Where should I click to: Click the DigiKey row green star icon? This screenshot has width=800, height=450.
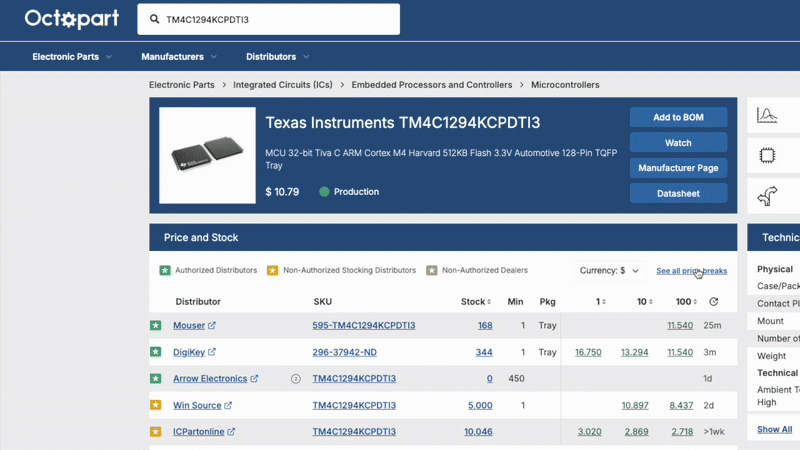tap(156, 352)
